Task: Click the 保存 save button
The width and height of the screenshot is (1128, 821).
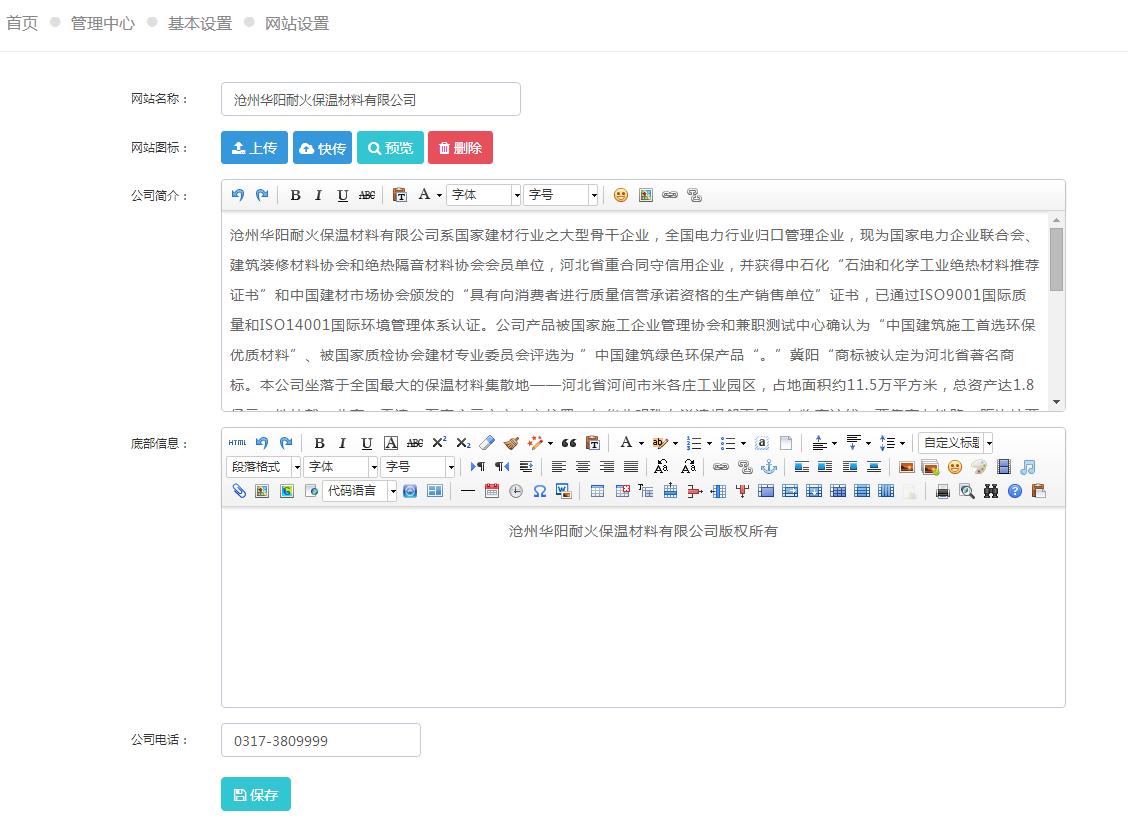Action: pyautogui.click(x=256, y=794)
